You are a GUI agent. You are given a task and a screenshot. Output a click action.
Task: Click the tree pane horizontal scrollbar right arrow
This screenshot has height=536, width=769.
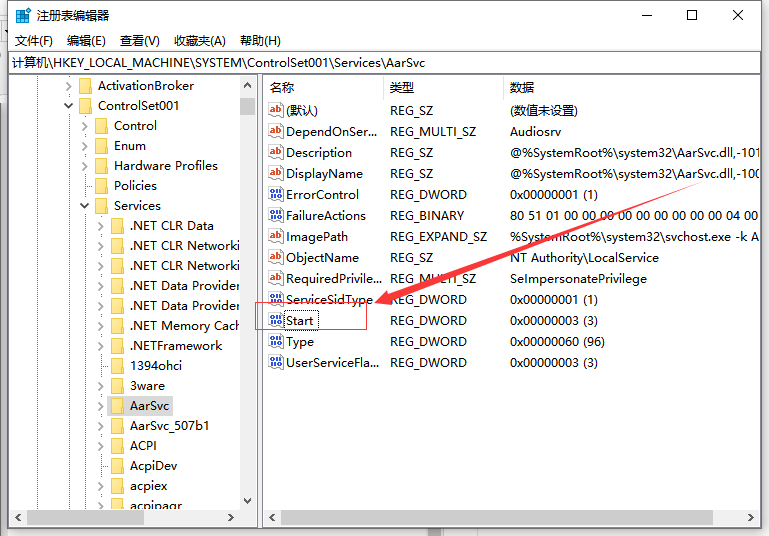(x=233, y=519)
